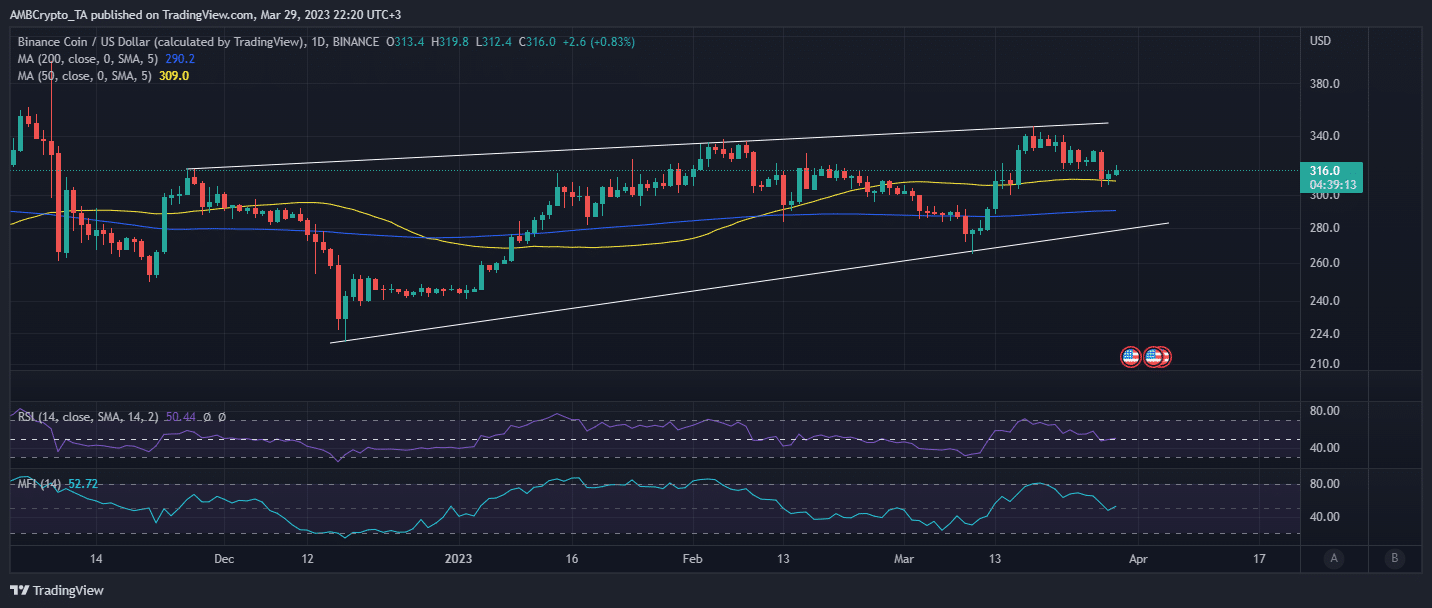The height and width of the screenshot is (608, 1432).
Task: Click the blue 290.2 MA value
Action: click(x=178, y=58)
